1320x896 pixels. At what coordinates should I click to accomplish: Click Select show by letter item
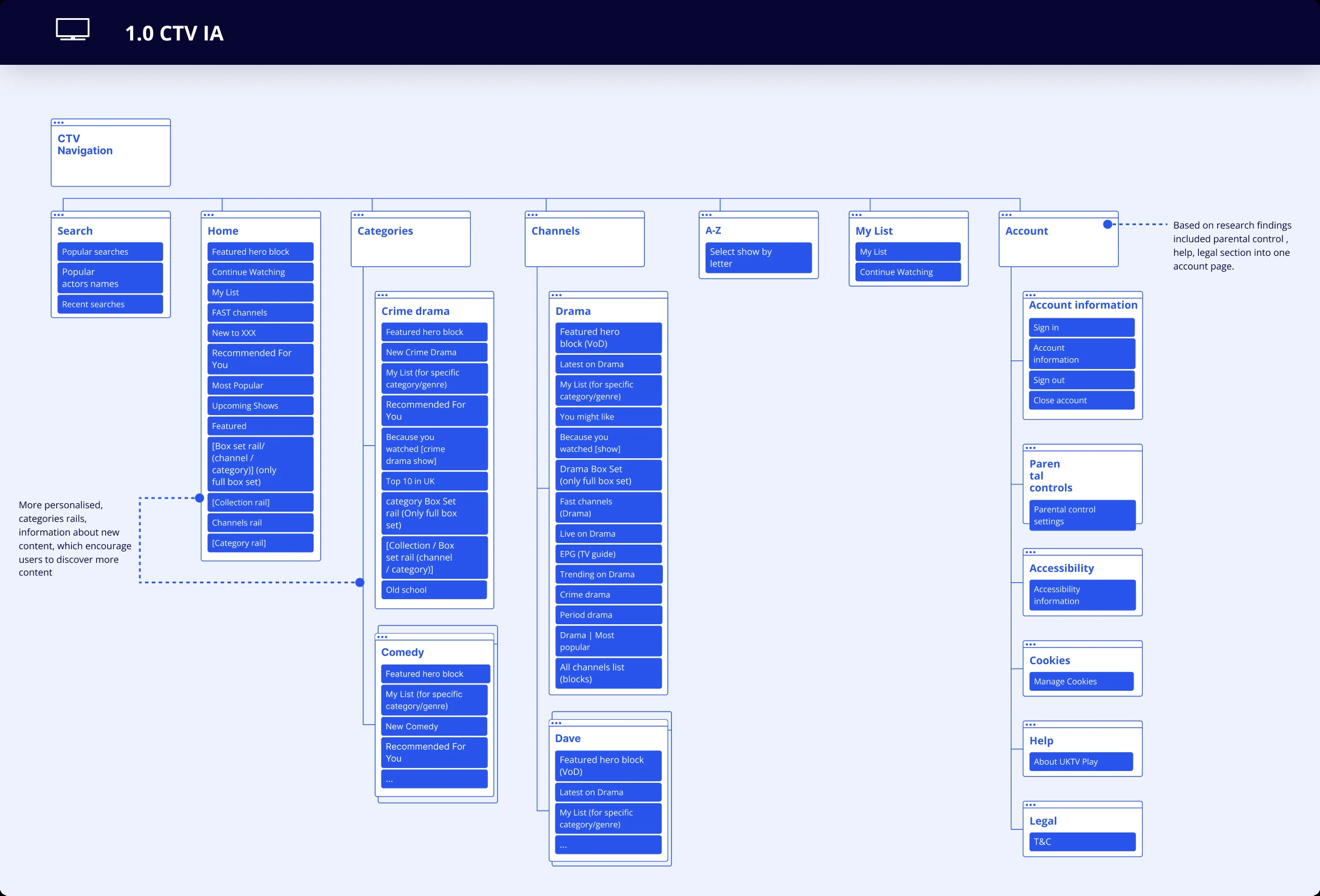tap(759, 258)
